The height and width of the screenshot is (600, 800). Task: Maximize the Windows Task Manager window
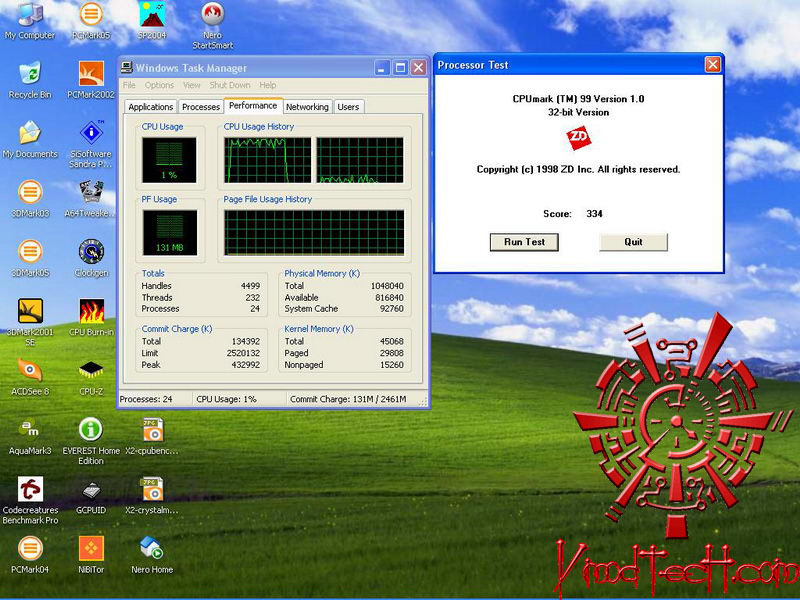click(x=400, y=67)
